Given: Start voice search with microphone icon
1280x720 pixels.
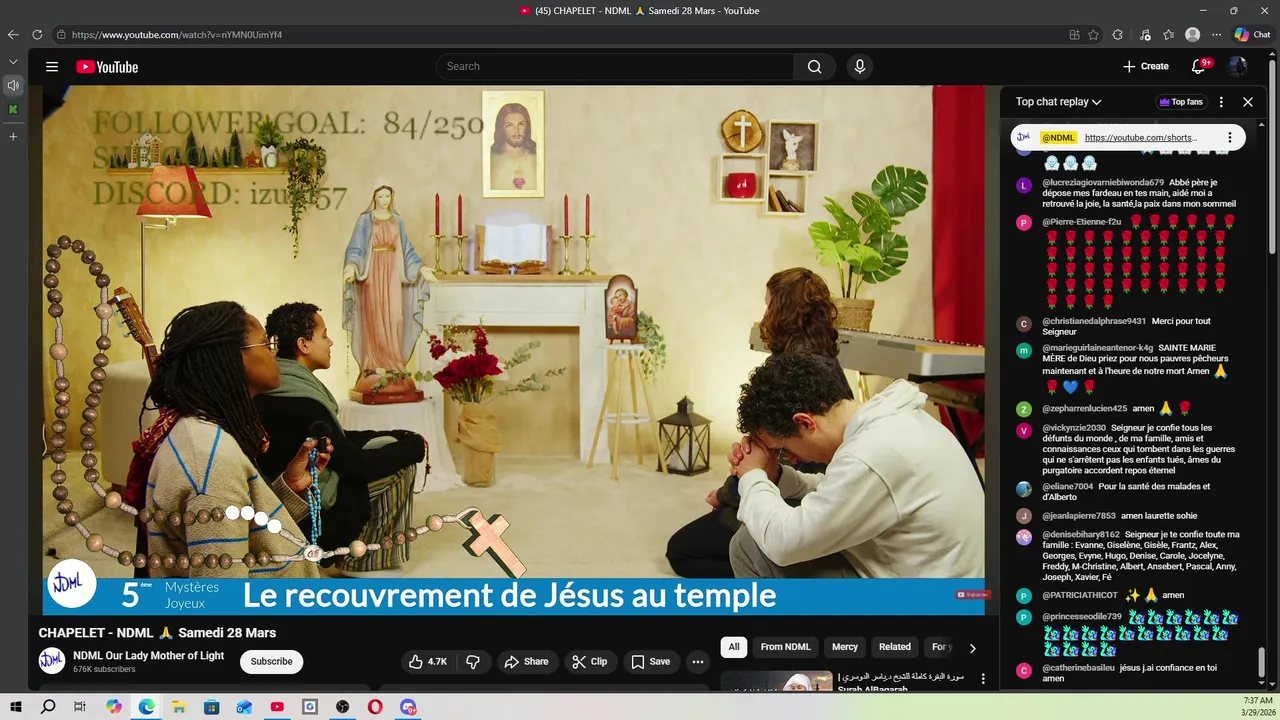Looking at the screenshot, I should [859, 67].
